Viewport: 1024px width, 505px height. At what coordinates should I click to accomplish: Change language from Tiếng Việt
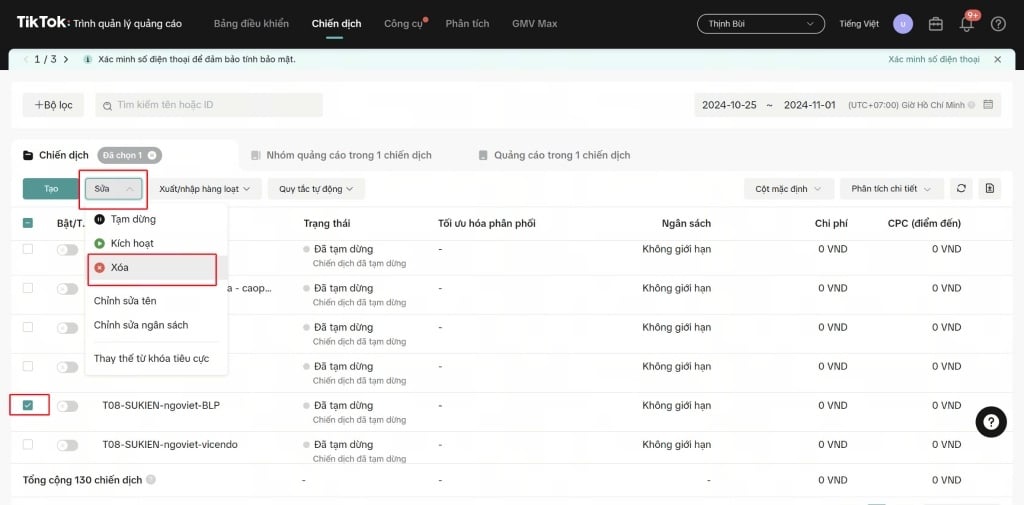pos(859,24)
